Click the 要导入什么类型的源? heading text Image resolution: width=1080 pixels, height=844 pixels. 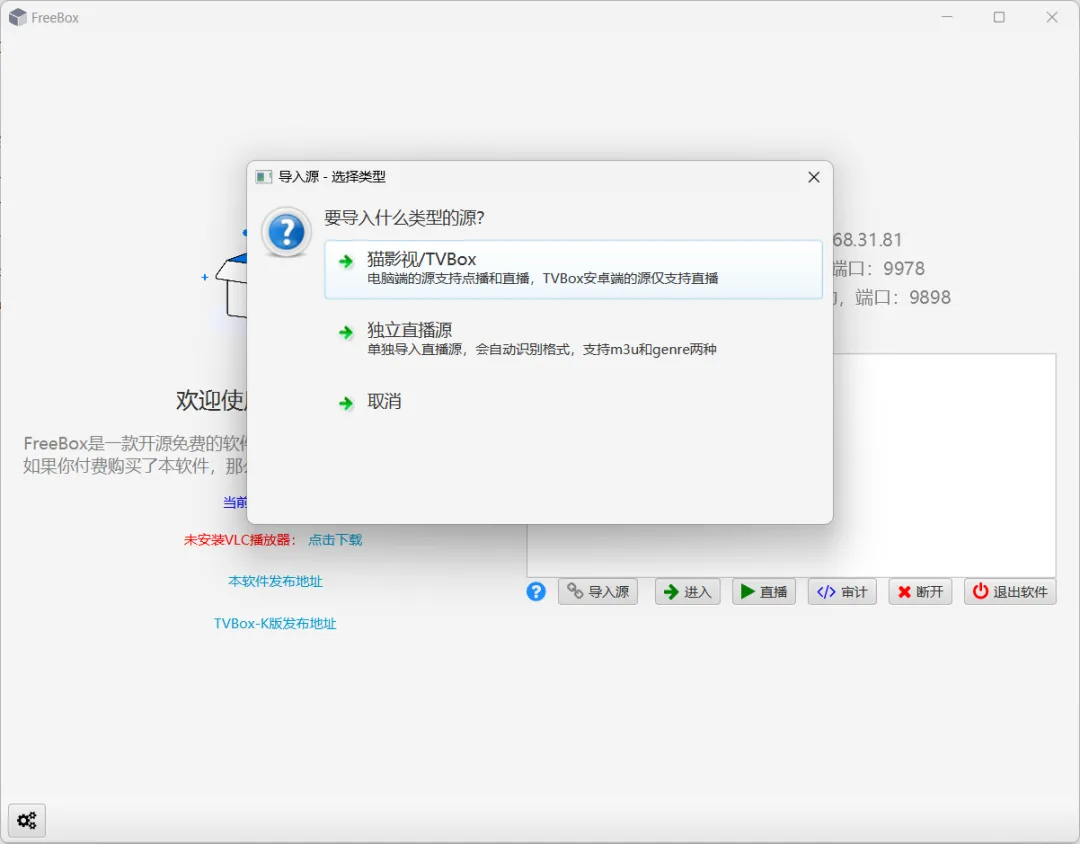click(x=404, y=218)
